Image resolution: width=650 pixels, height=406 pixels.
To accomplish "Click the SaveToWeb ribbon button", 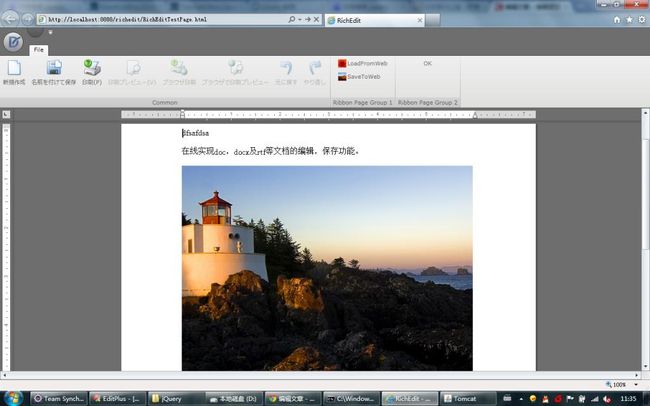I will pyautogui.click(x=359, y=77).
